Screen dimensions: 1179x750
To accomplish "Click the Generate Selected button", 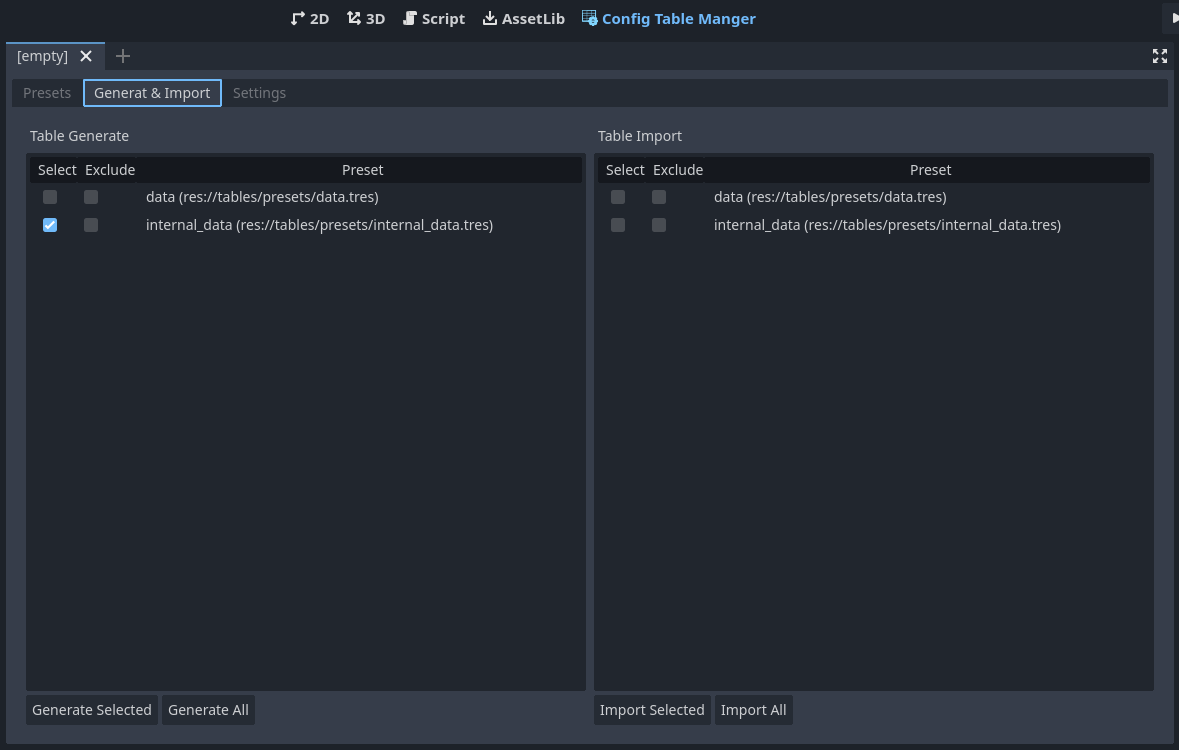I will [x=92, y=710].
